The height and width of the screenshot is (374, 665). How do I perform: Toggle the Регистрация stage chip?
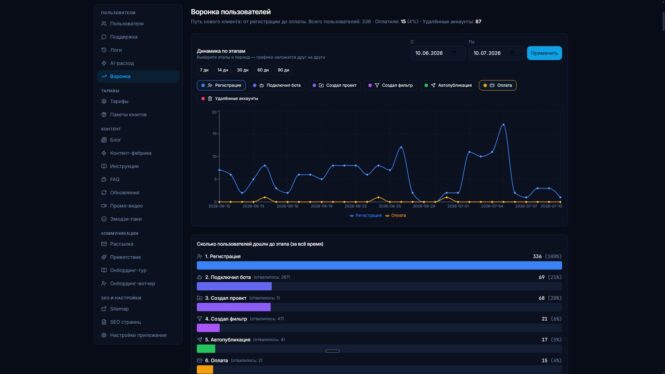pyautogui.click(x=221, y=85)
